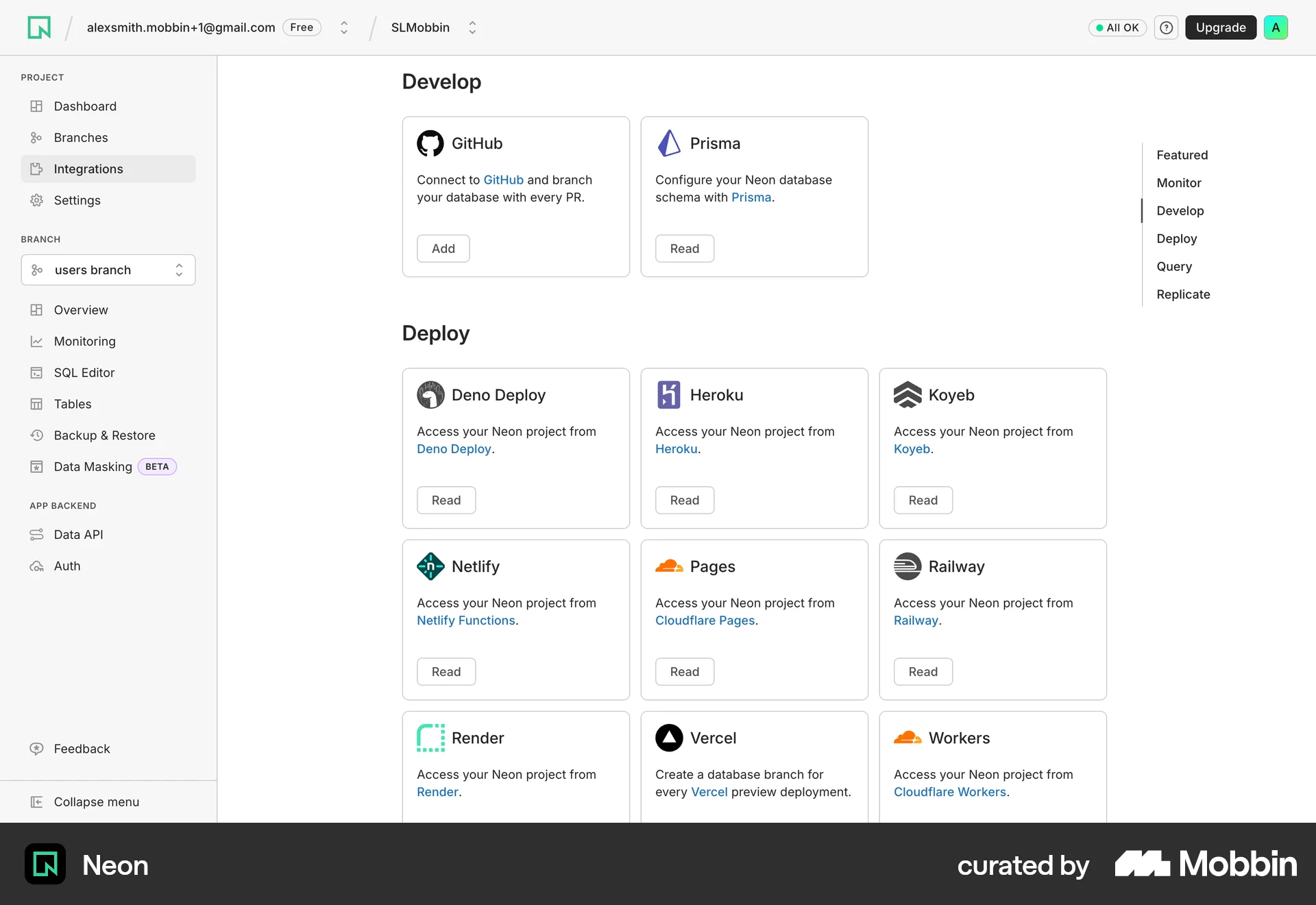Jump to Replicate section
Viewport: 1316px width, 905px height.
pos(1183,295)
